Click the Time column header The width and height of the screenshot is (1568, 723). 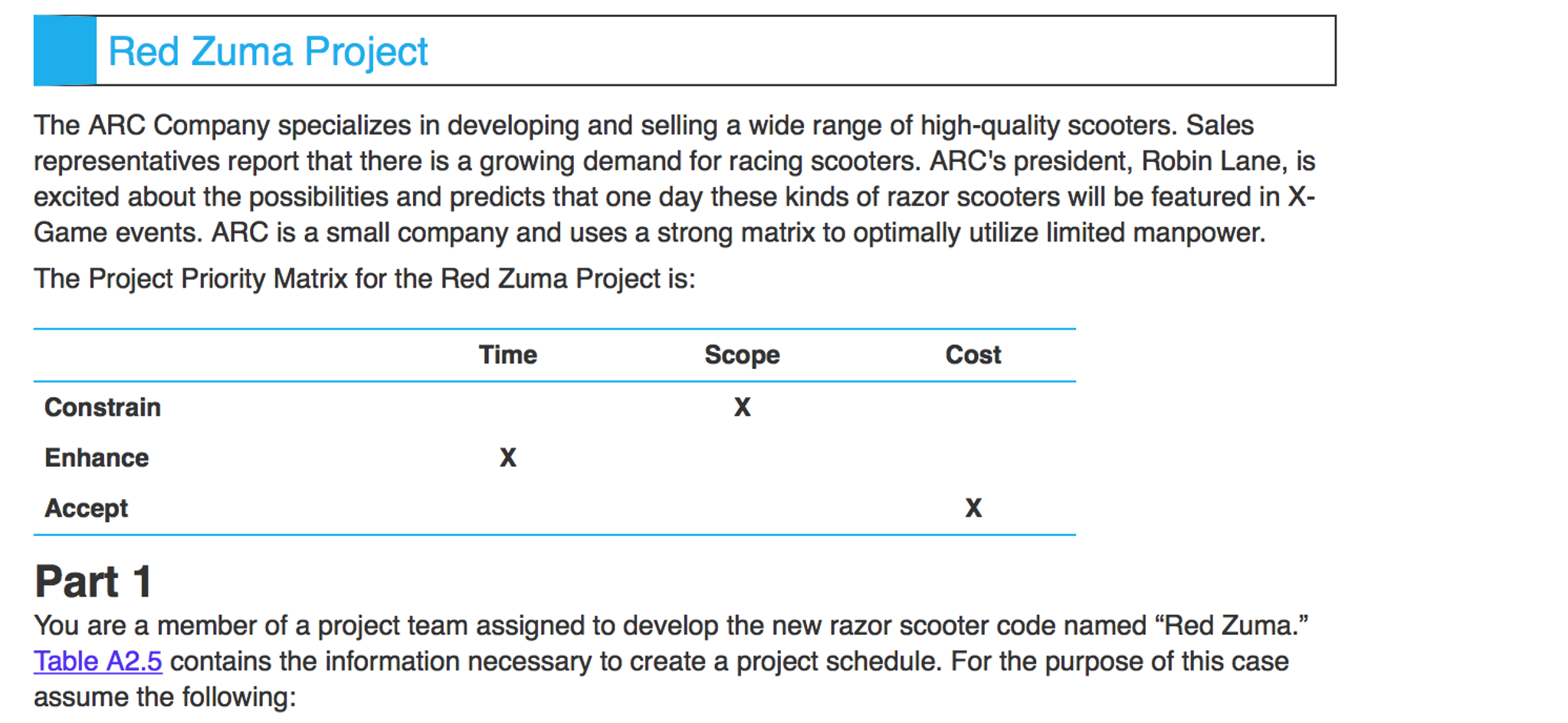pyautogui.click(x=507, y=355)
